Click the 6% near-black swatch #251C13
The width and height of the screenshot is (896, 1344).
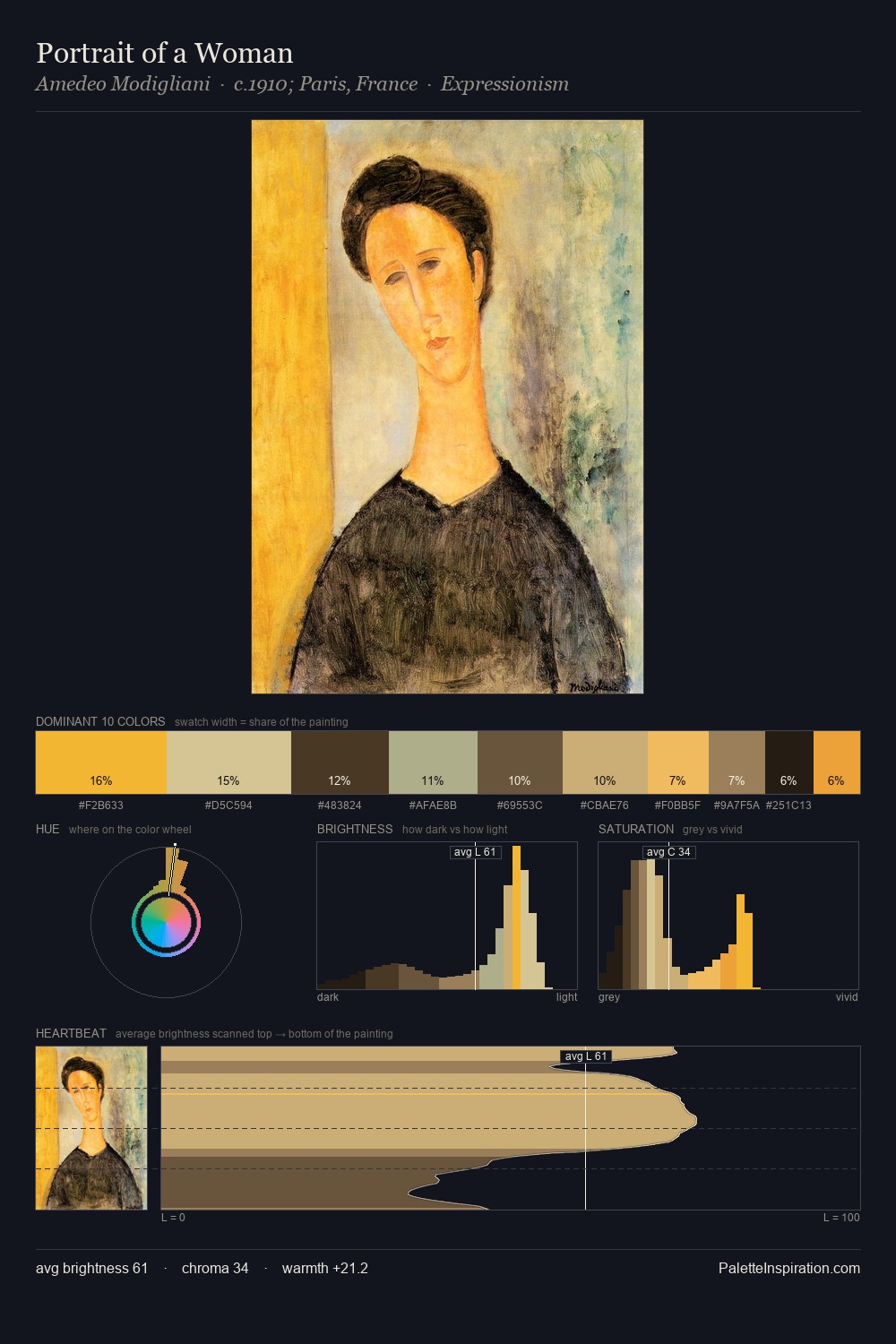click(x=788, y=762)
